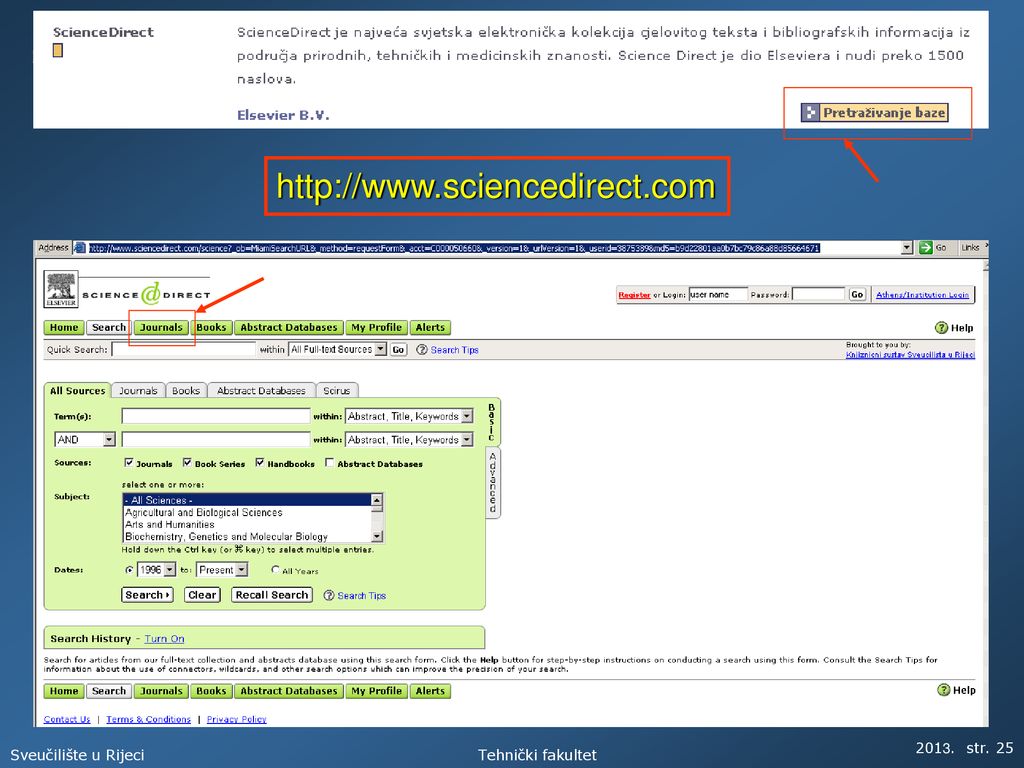Click the Clear button
The width and height of the screenshot is (1024, 768).
point(202,595)
